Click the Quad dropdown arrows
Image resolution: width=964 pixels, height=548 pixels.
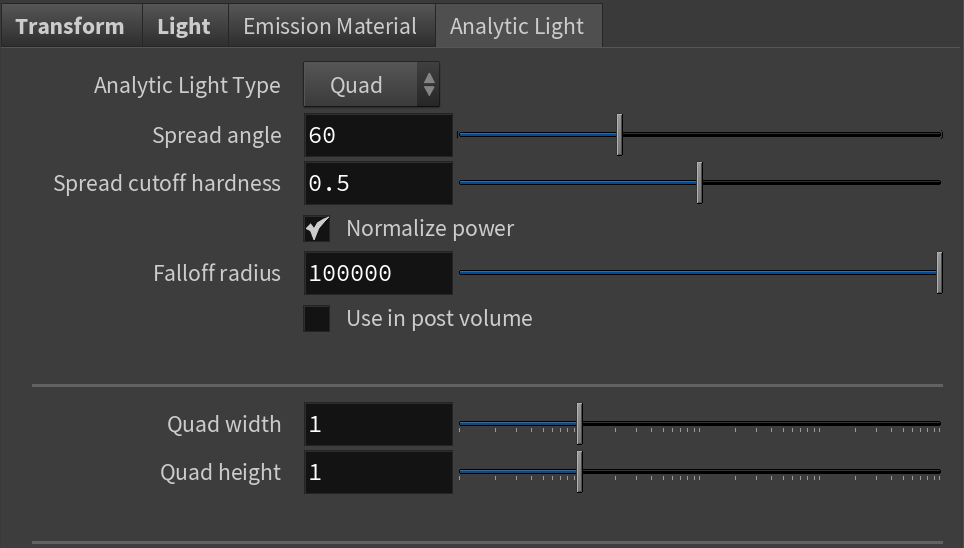[429, 85]
